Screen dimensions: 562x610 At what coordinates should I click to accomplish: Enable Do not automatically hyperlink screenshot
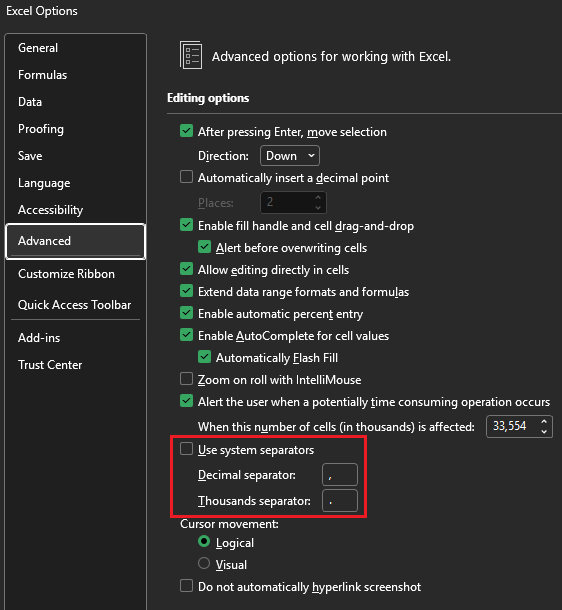(186, 585)
